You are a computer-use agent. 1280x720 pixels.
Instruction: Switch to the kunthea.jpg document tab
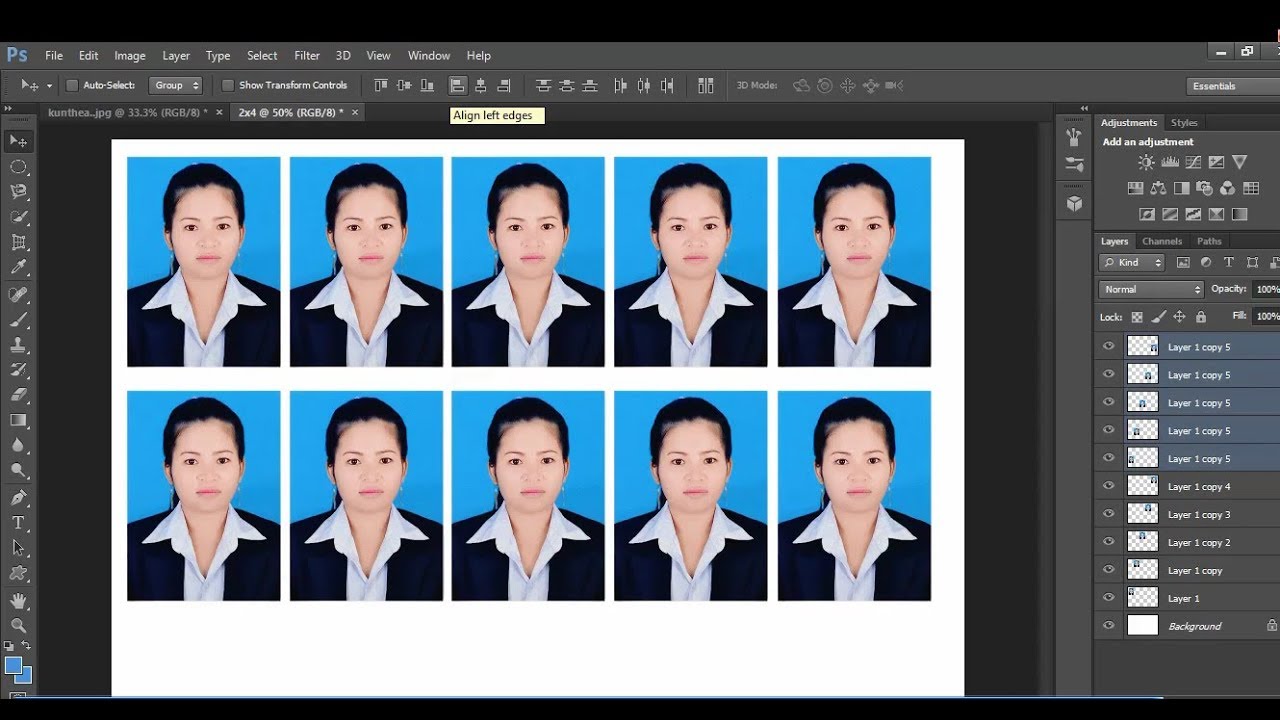point(128,113)
